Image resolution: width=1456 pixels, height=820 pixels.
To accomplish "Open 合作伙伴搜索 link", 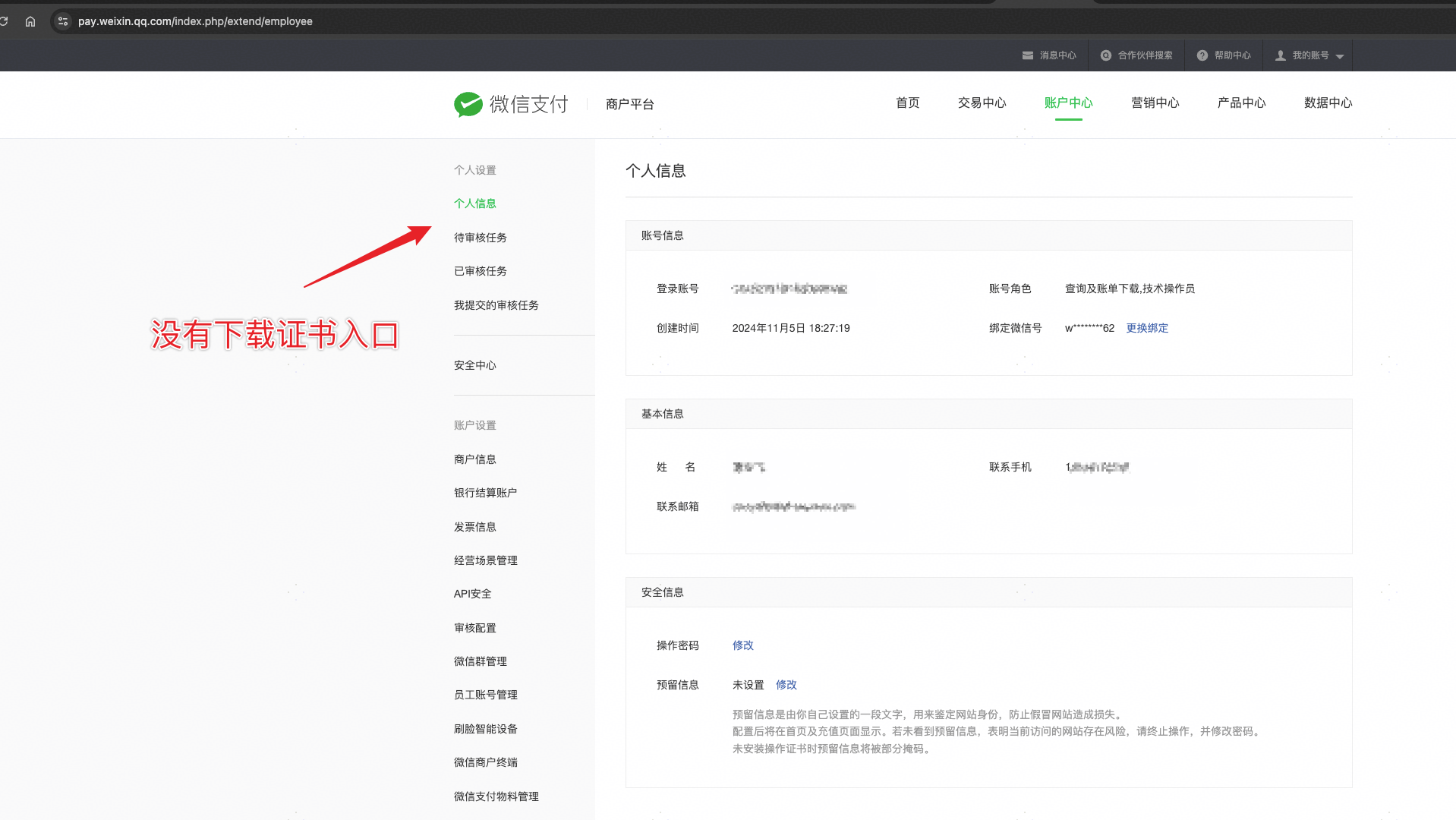I will coord(1146,55).
